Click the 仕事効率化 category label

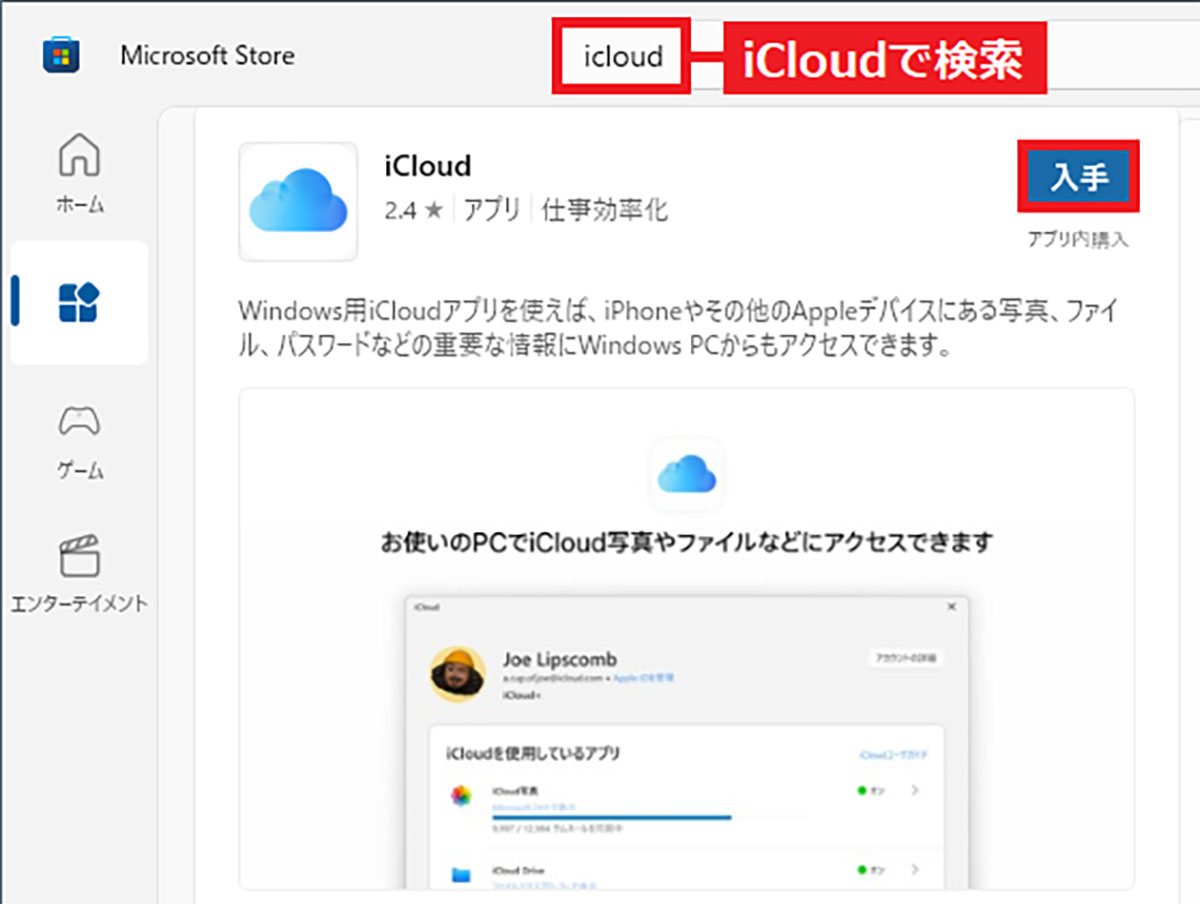click(x=604, y=210)
